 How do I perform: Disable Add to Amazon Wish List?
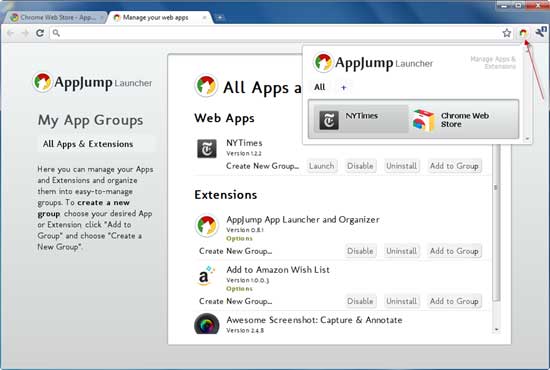point(360,301)
